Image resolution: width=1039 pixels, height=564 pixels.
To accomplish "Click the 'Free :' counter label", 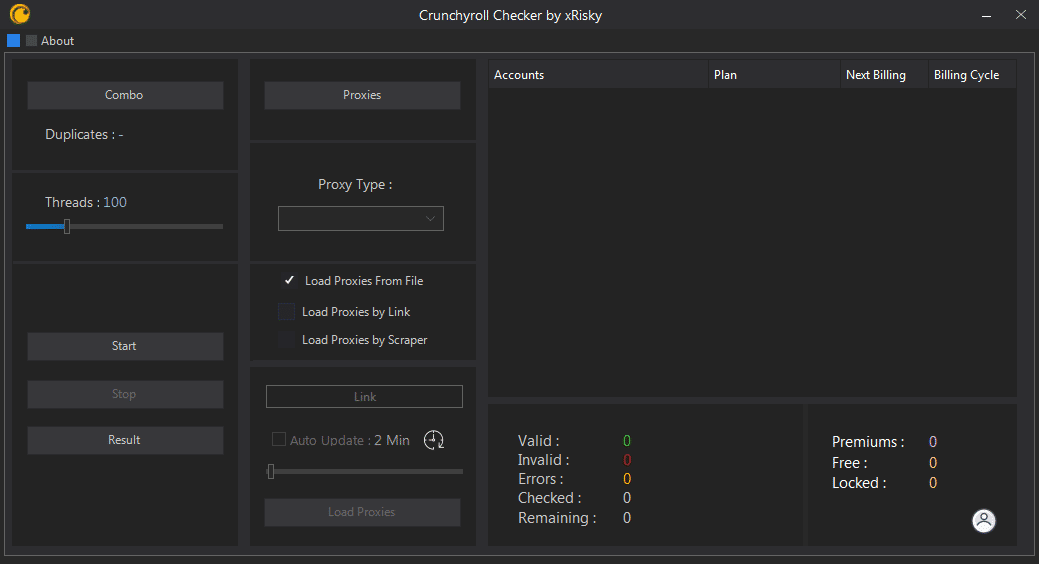I will pos(849,463).
